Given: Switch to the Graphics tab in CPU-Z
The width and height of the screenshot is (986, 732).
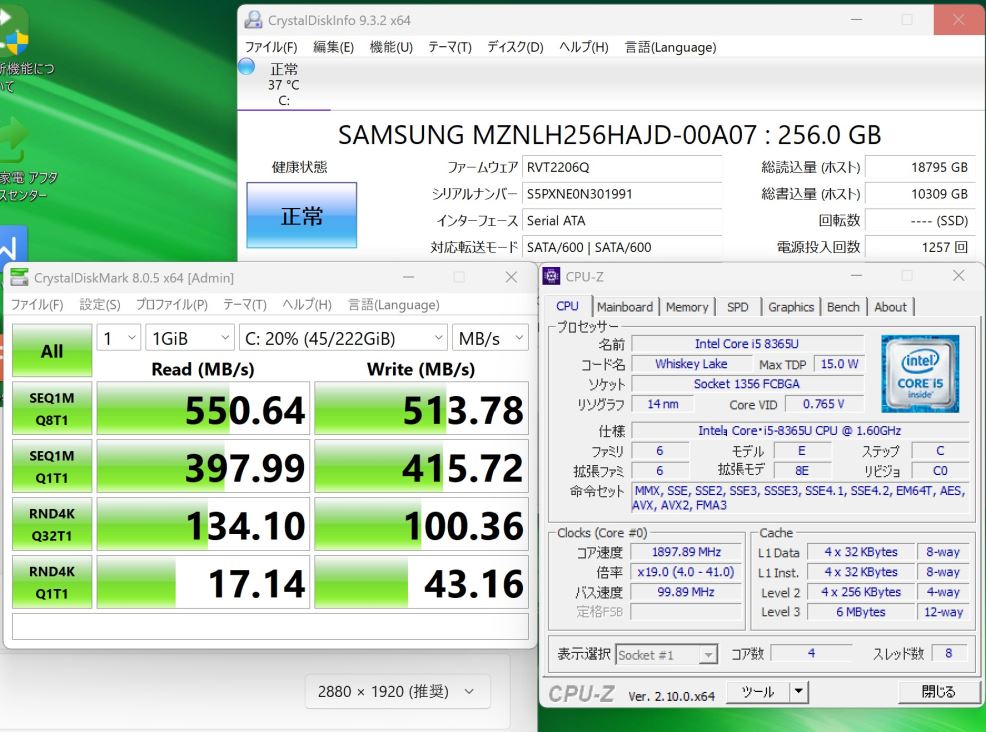Looking at the screenshot, I should coord(790,307).
